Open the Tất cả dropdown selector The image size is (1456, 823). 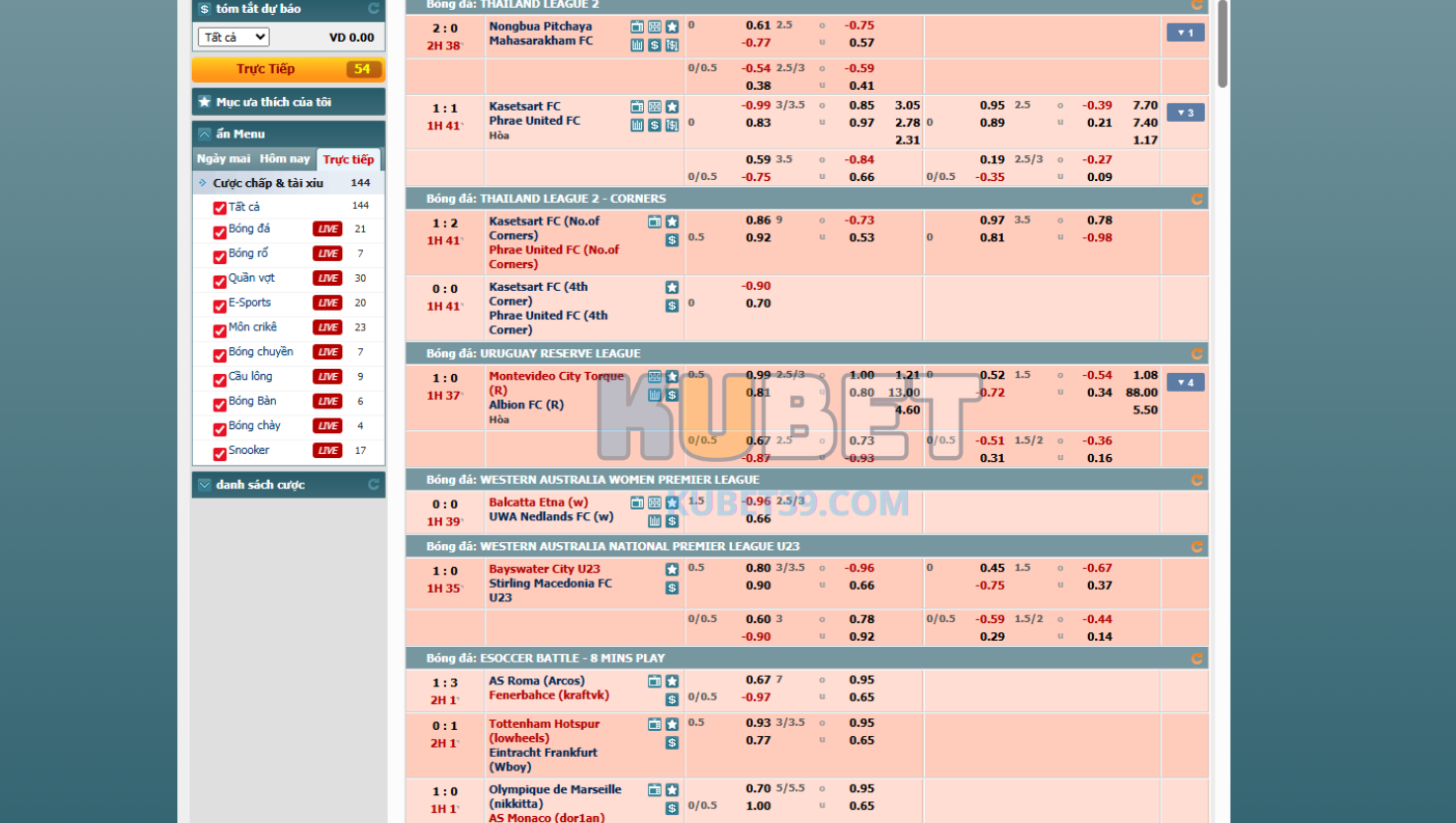pyautogui.click(x=233, y=38)
